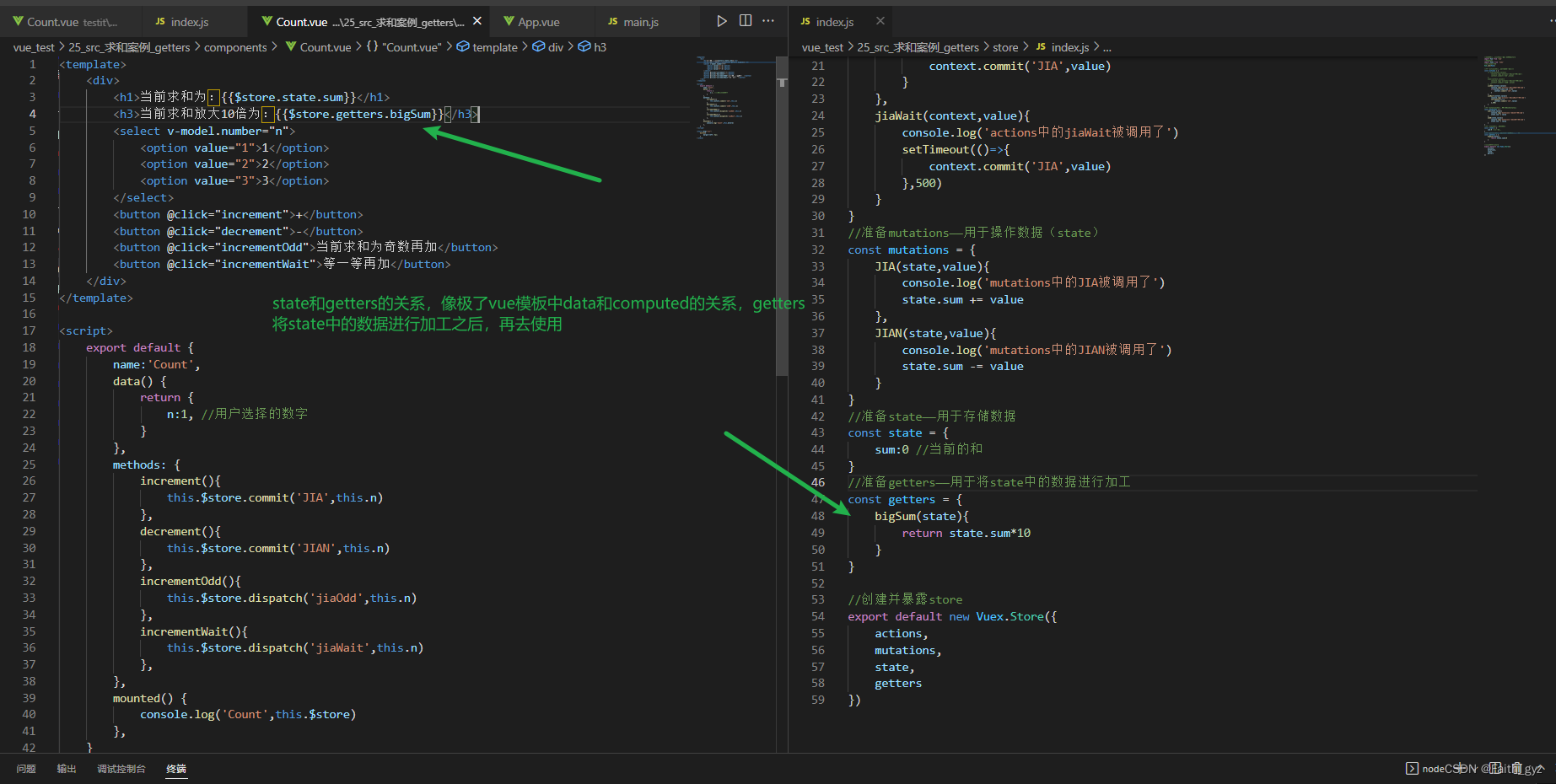The height and width of the screenshot is (784, 1556).
Task: Click the jiaWait(context,value){ line
Action: (x=952, y=115)
